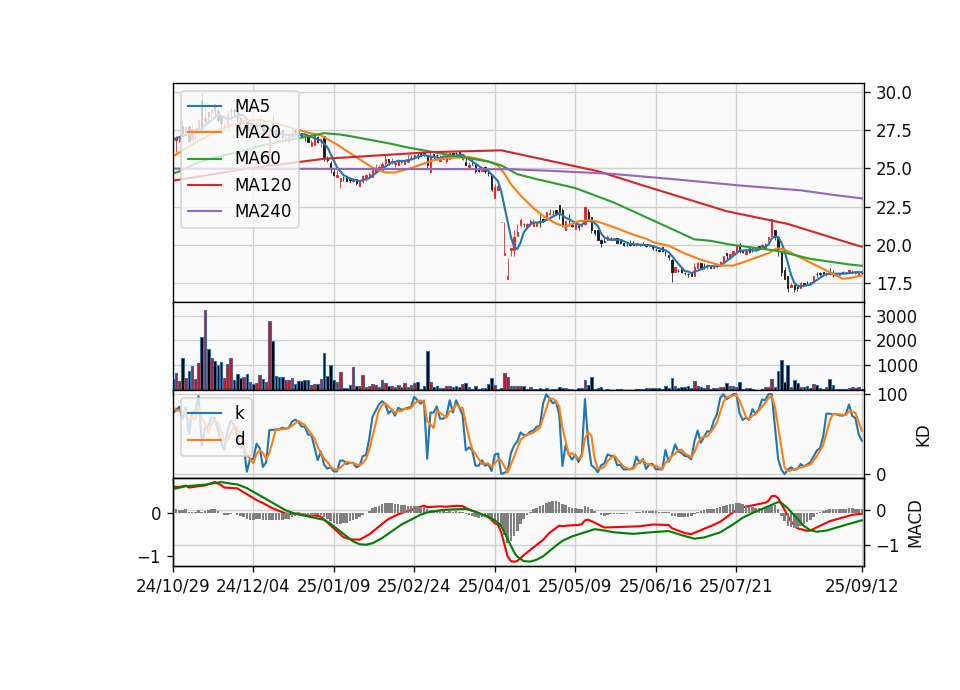Click the 2000 volume axis label
Viewport: 960px width, 690px height.
pyautogui.click(x=896, y=341)
